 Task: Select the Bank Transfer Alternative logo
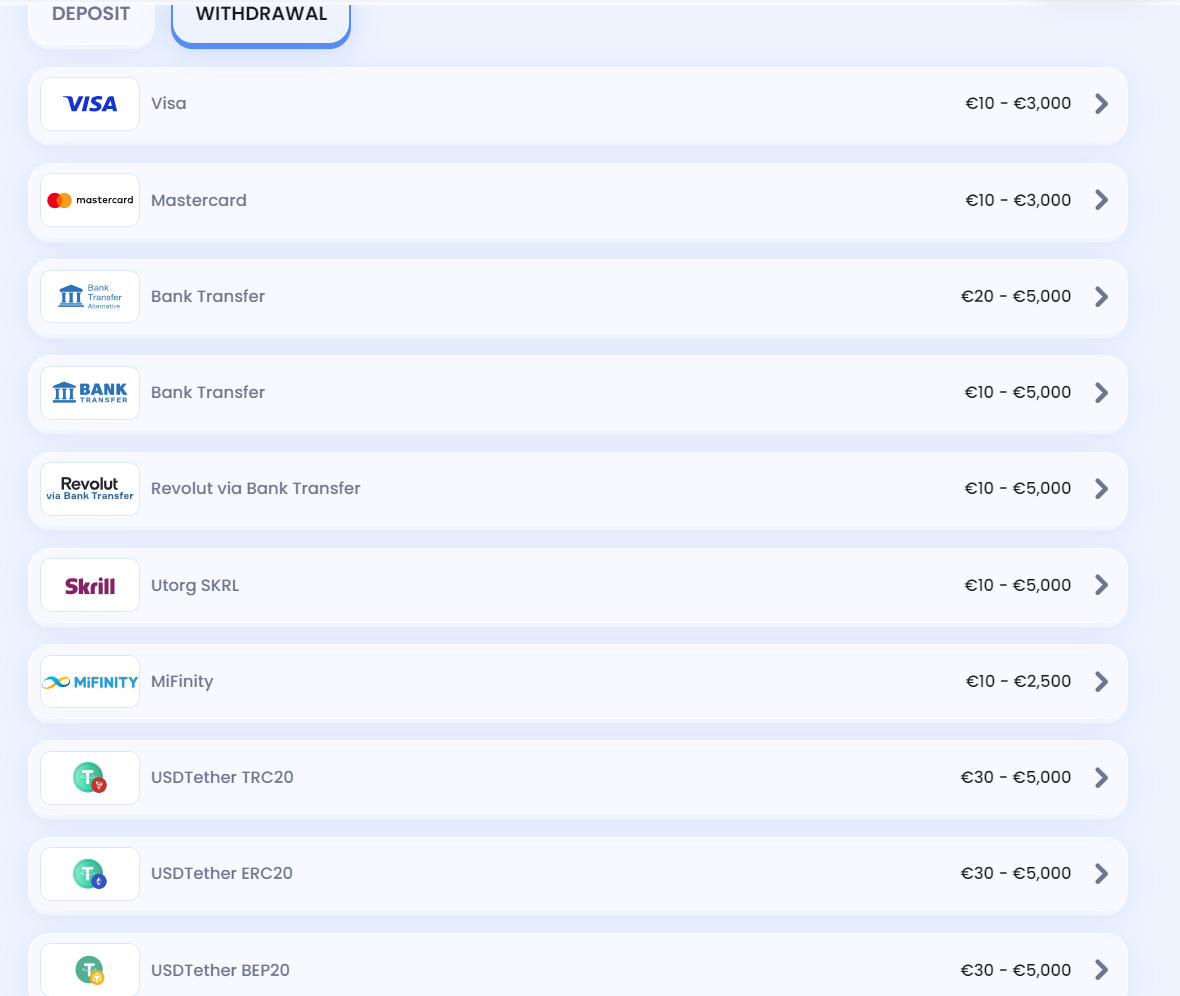(90, 296)
